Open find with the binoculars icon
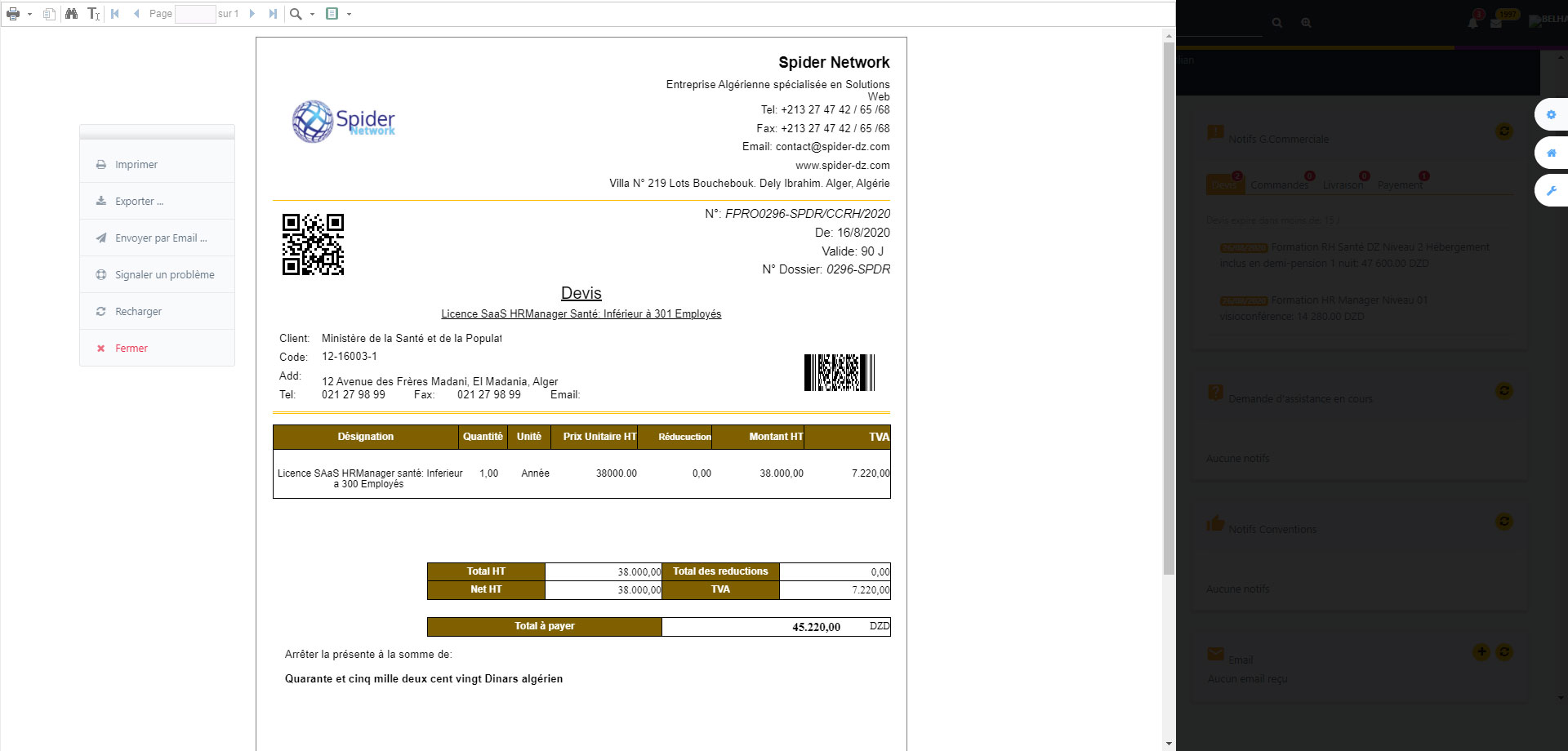This screenshot has height=751, width=1568. coord(72,14)
